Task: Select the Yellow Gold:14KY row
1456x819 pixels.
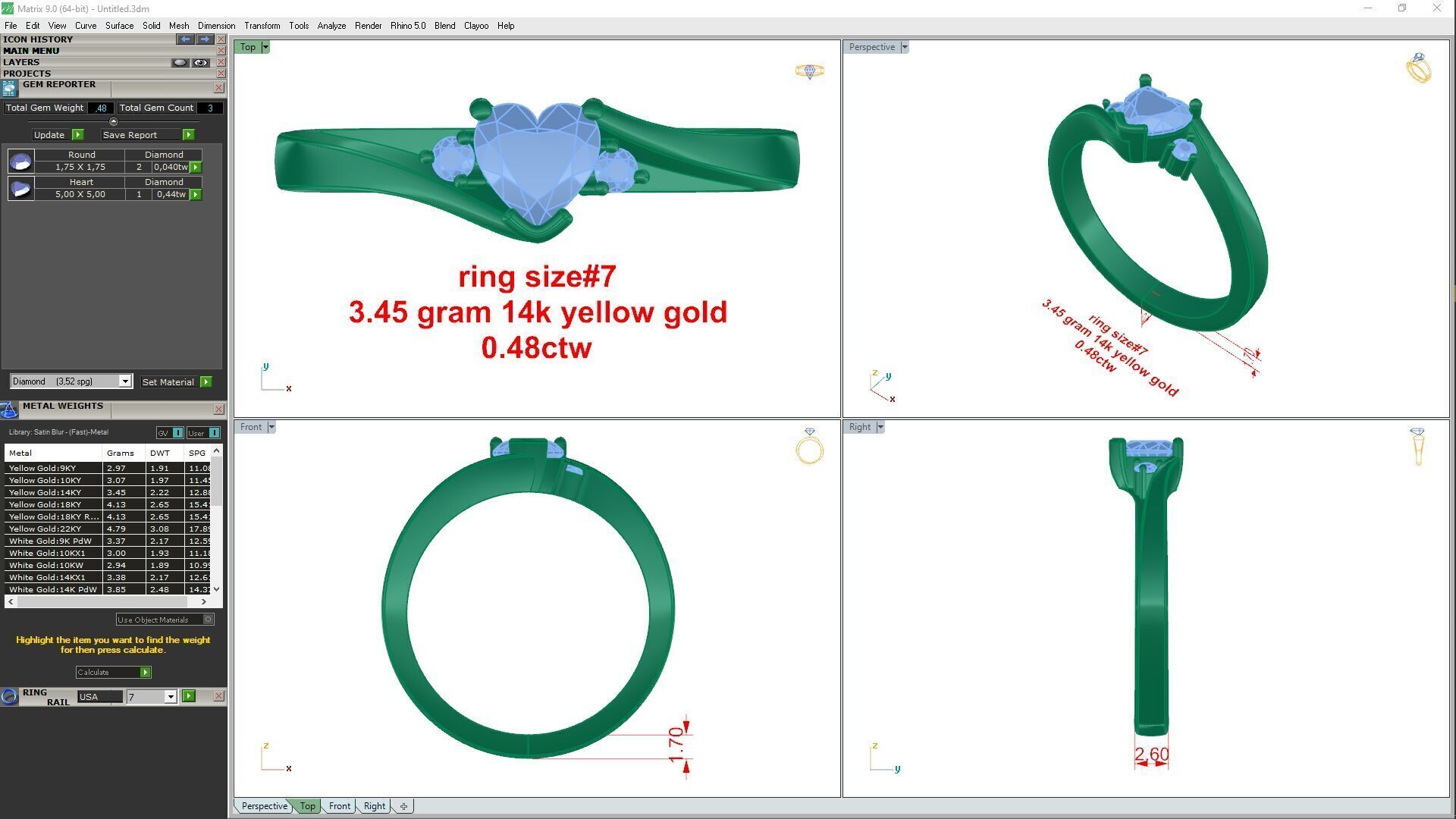Action: click(107, 492)
